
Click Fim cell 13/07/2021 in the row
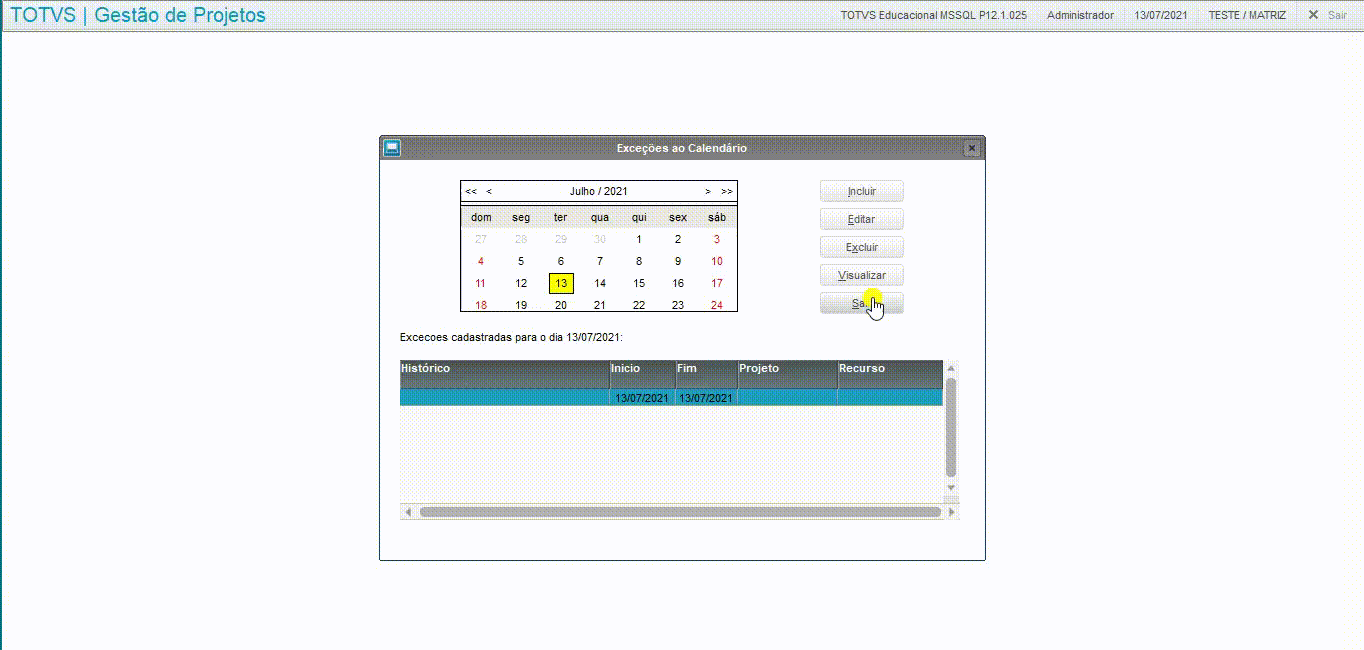click(707, 397)
